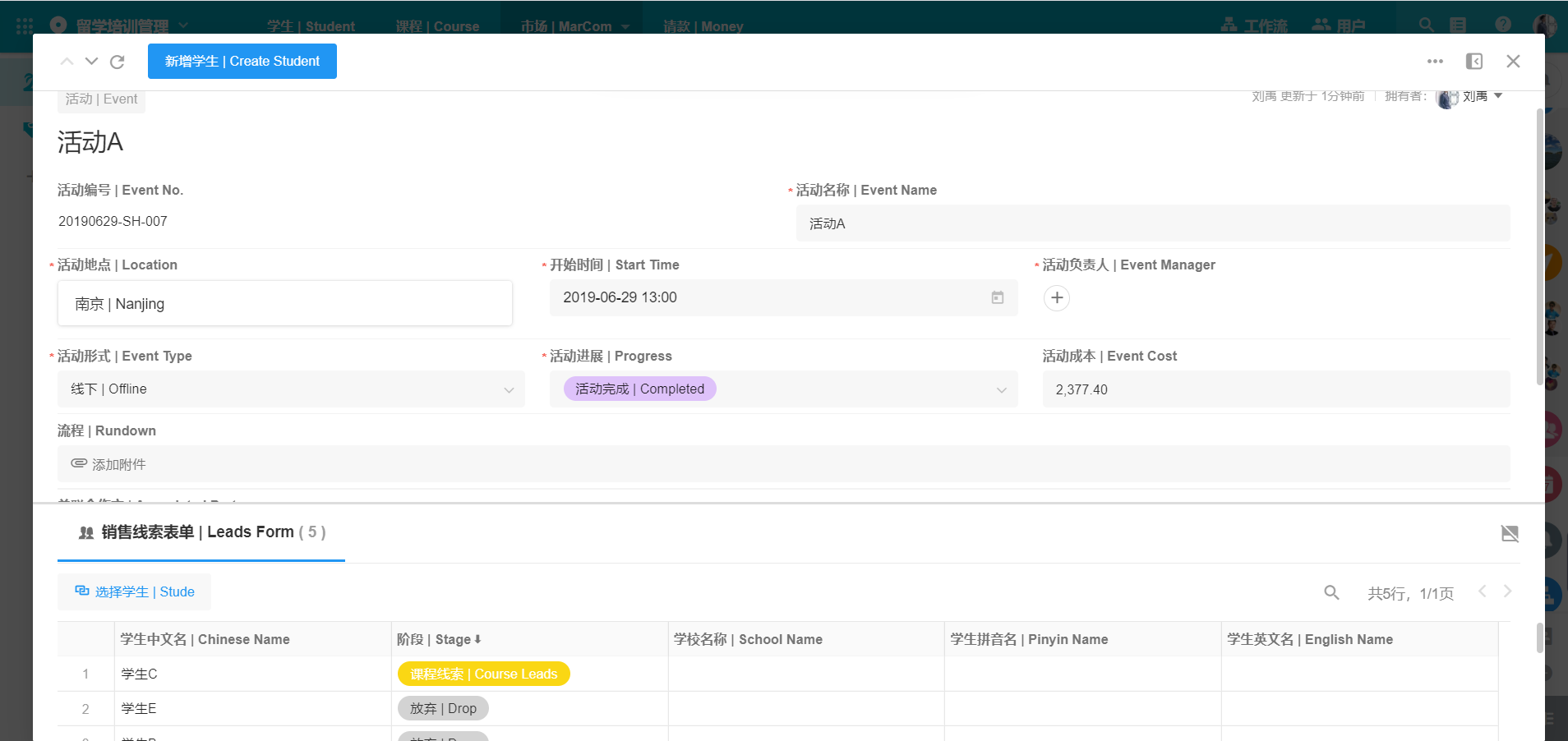Select the Course Leads stage tag
1568x741 pixels.
click(x=483, y=674)
